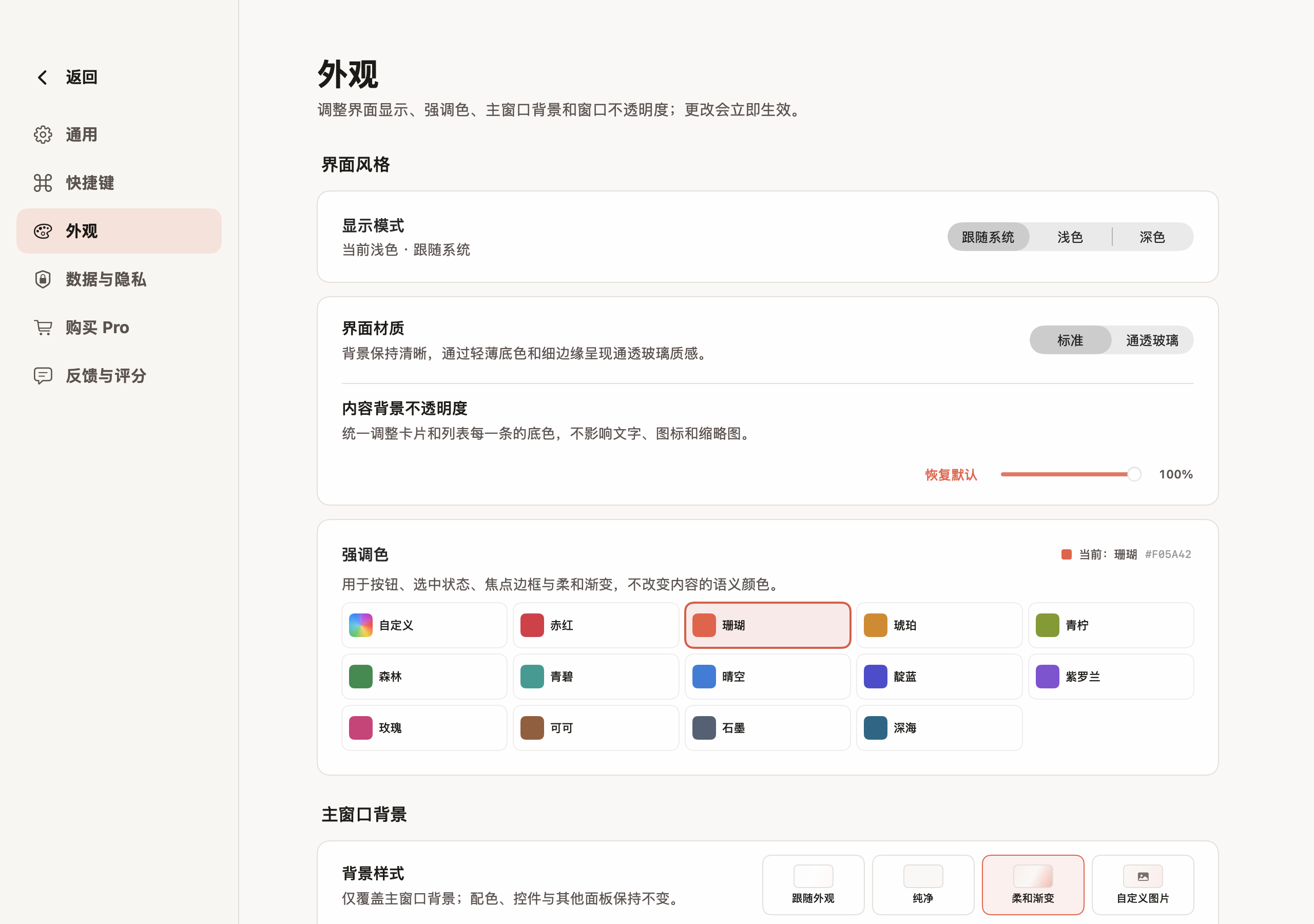Pick the 自定义 rainbow accent color
1314x924 pixels.
[424, 625]
